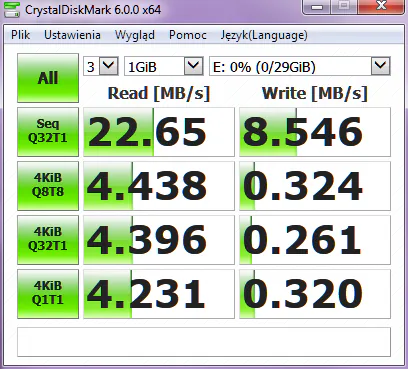Viewport: 408px width, 369px height.
Task: Click the 4KiB Q1T1 read result 4.231
Action: tap(159, 294)
